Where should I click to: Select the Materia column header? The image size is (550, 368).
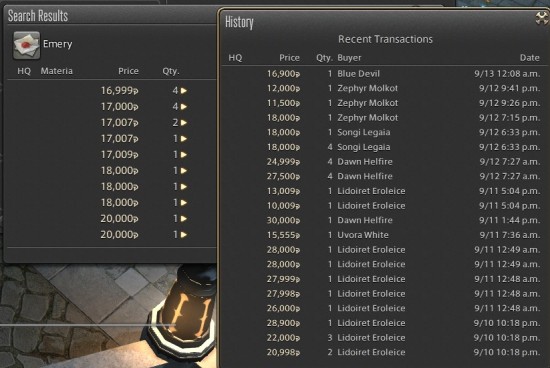(56, 71)
